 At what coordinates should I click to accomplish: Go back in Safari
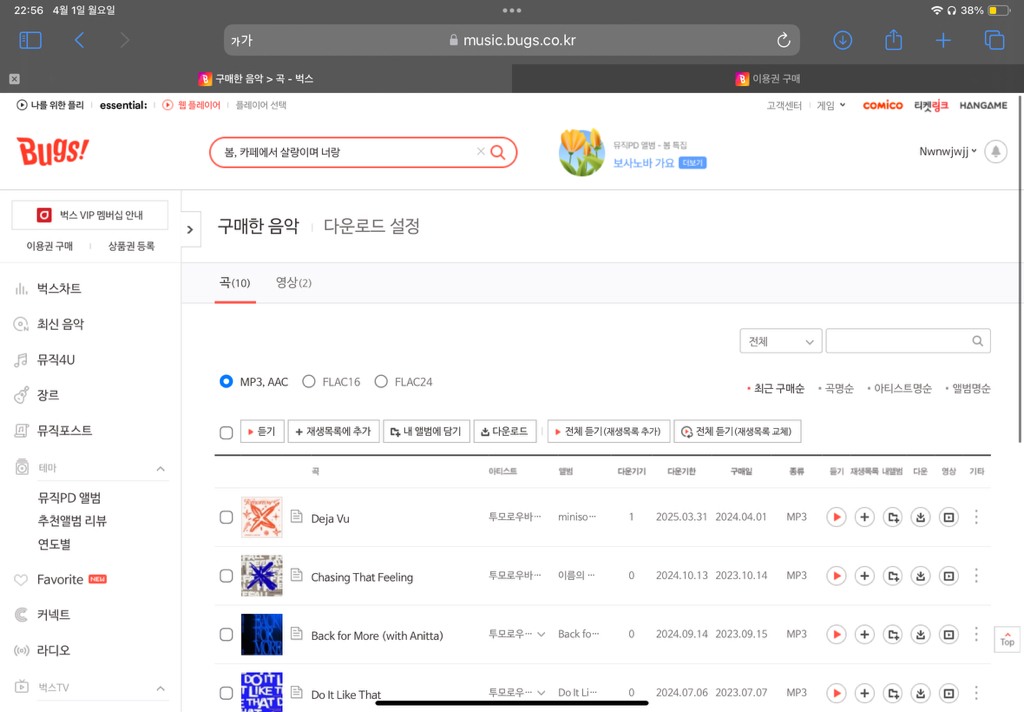[x=79, y=40]
